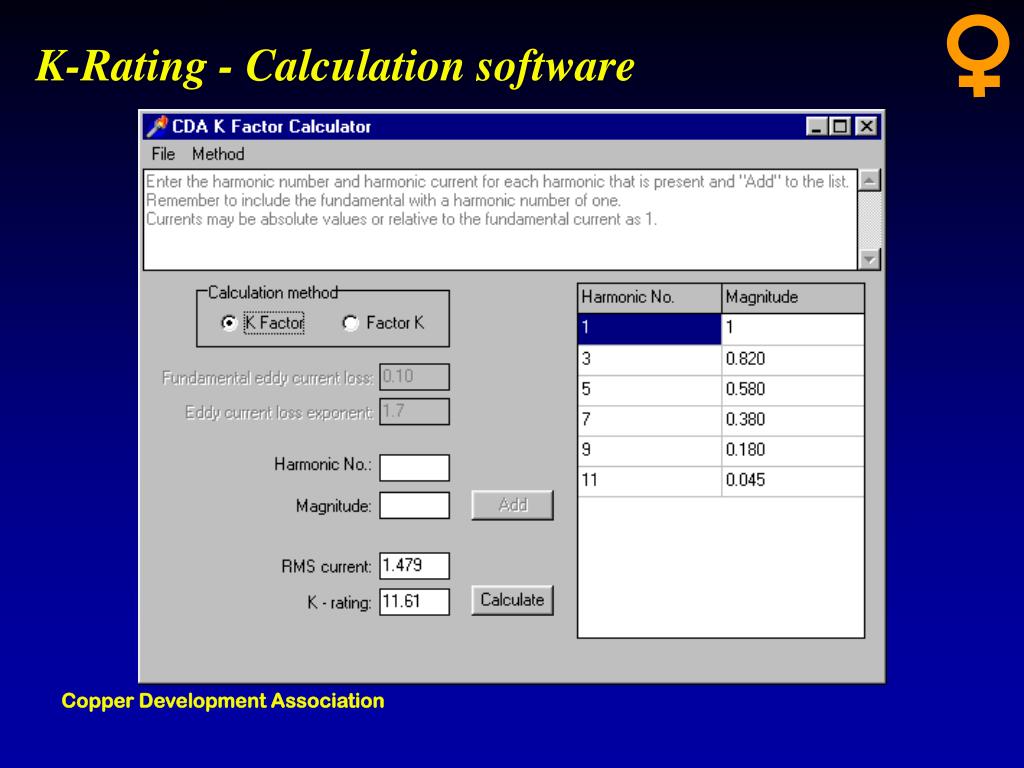Click the Harmonic No. column header
This screenshot has height=768, width=1024.
pos(649,298)
